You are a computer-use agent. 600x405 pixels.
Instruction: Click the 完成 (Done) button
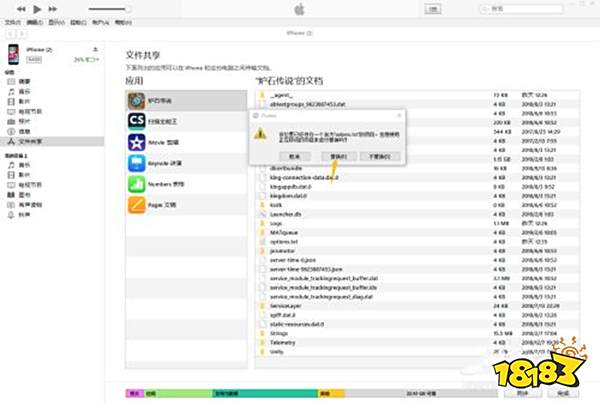pos(563,393)
